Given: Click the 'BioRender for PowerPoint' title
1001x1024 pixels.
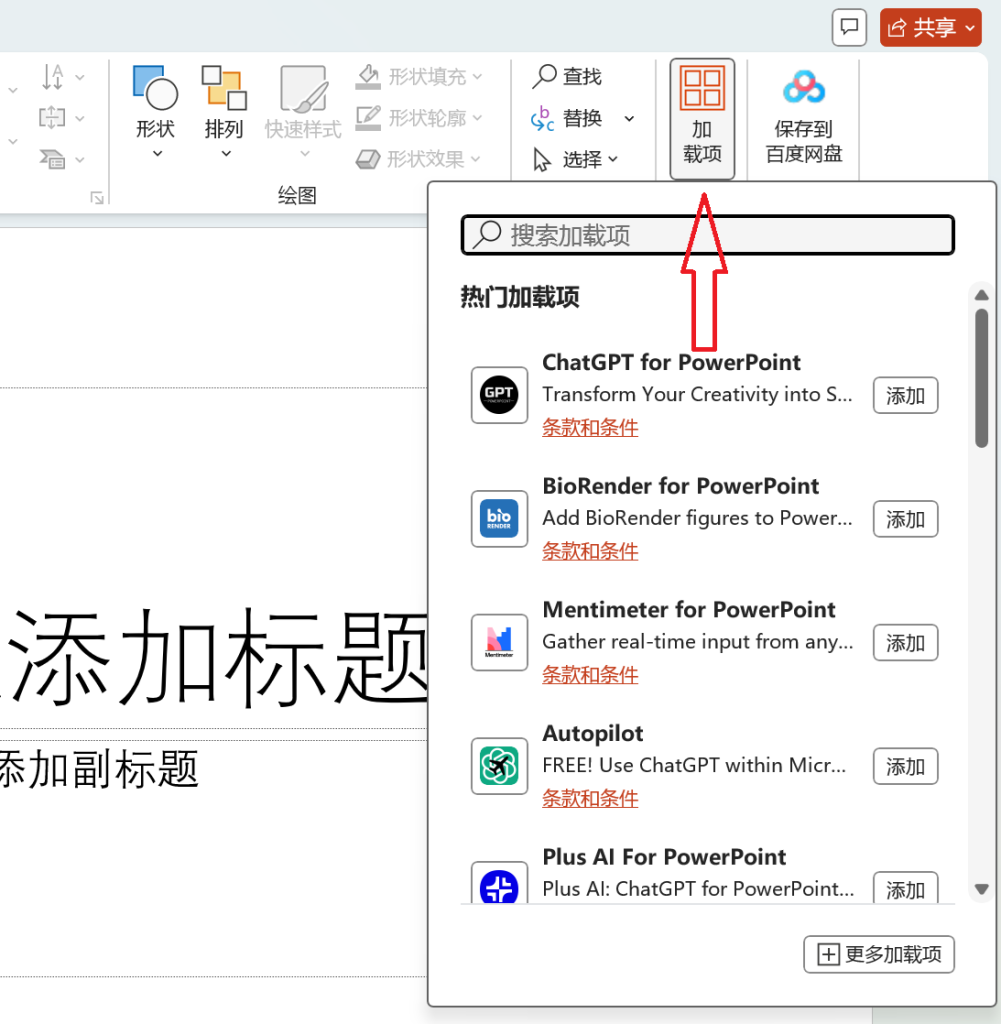Looking at the screenshot, I should (x=680, y=486).
